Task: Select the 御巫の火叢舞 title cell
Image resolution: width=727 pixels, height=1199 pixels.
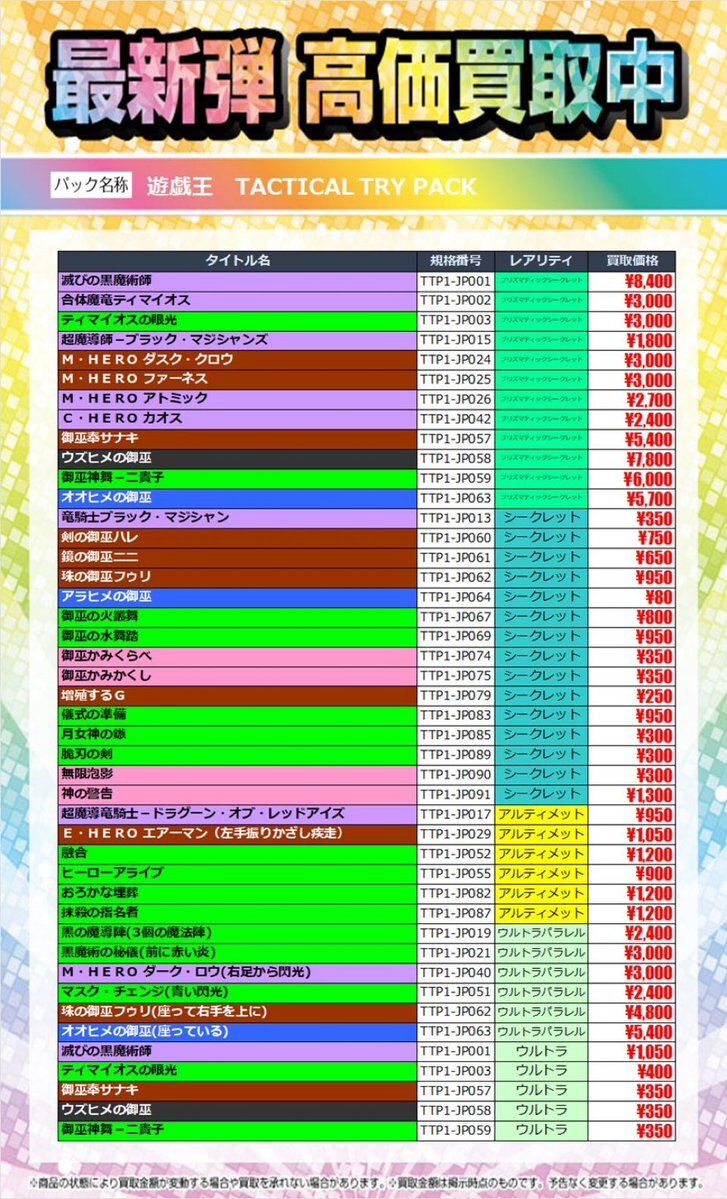Action: click(237, 616)
